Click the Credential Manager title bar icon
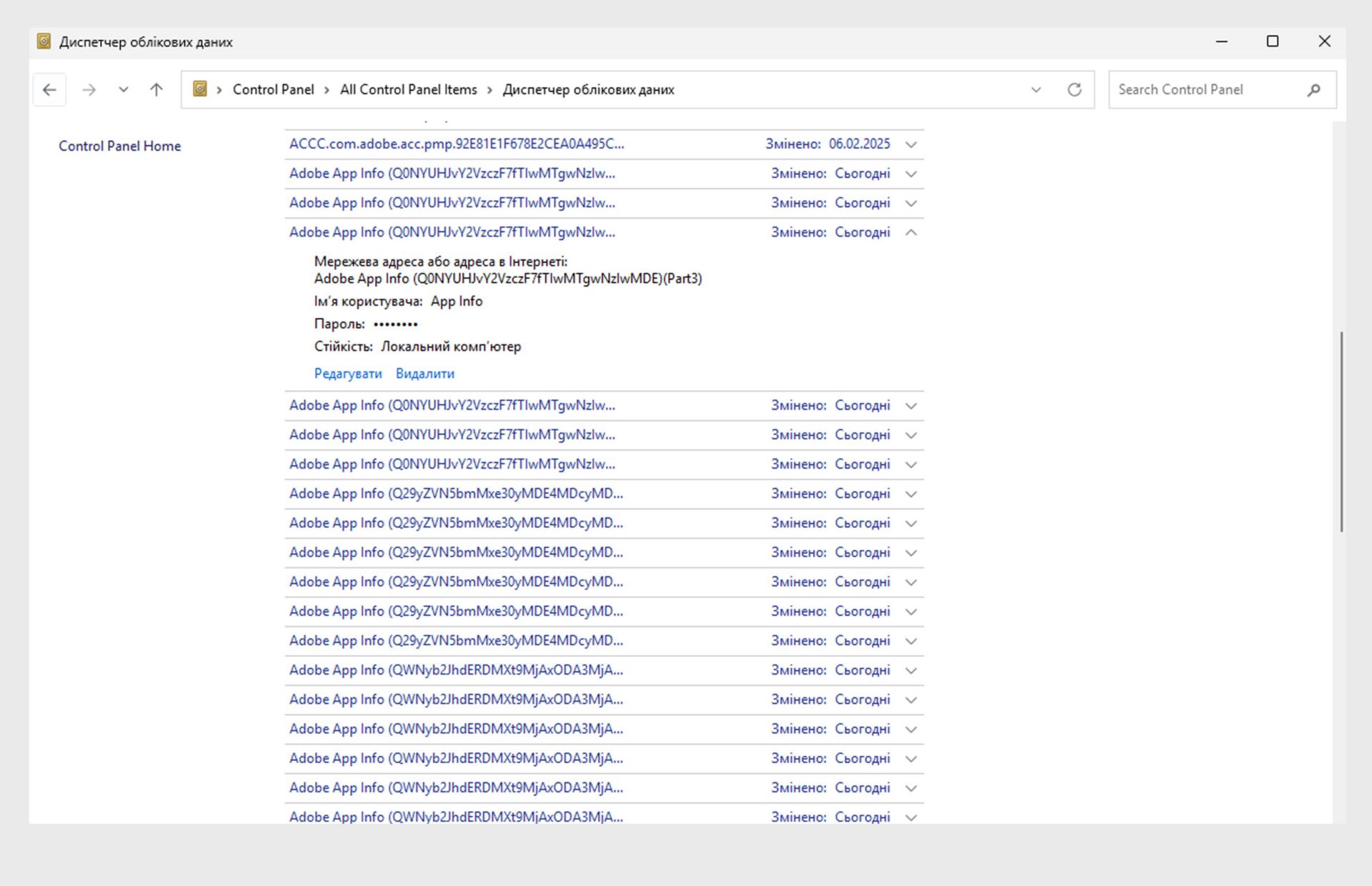The width and height of the screenshot is (1372, 886). click(44, 41)
